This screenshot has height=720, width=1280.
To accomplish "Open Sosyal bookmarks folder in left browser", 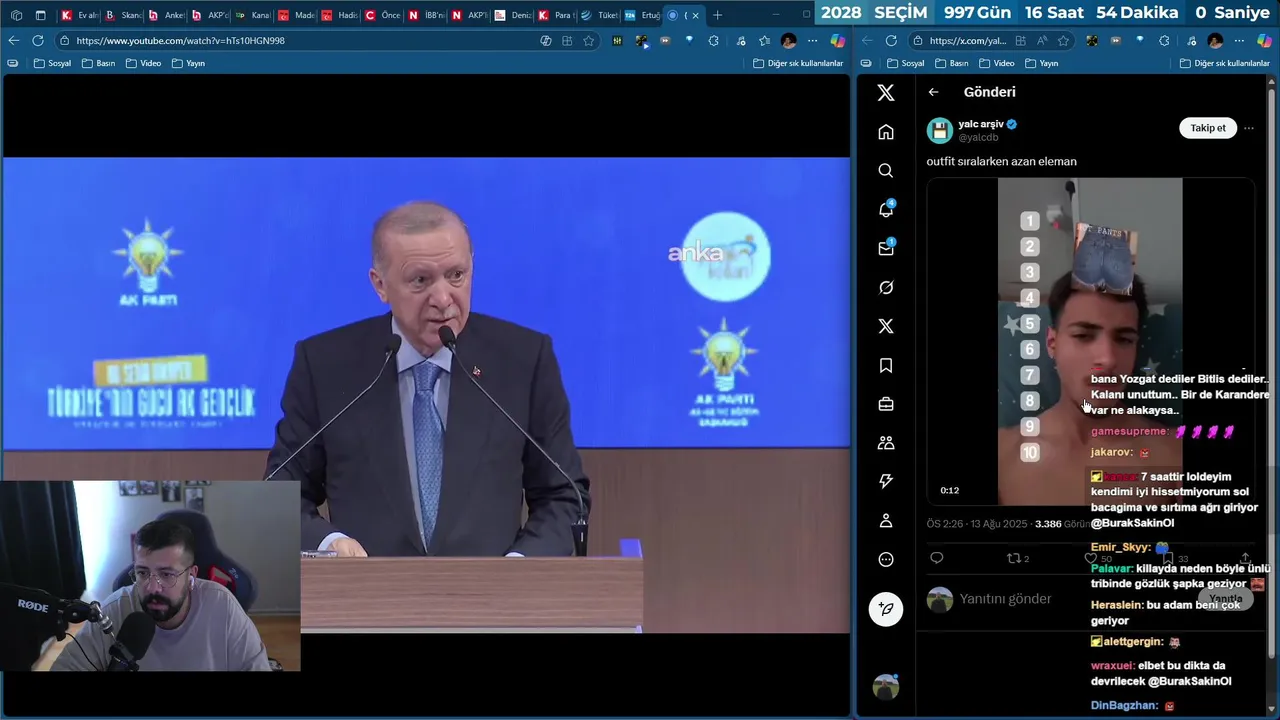I will 52,63.
